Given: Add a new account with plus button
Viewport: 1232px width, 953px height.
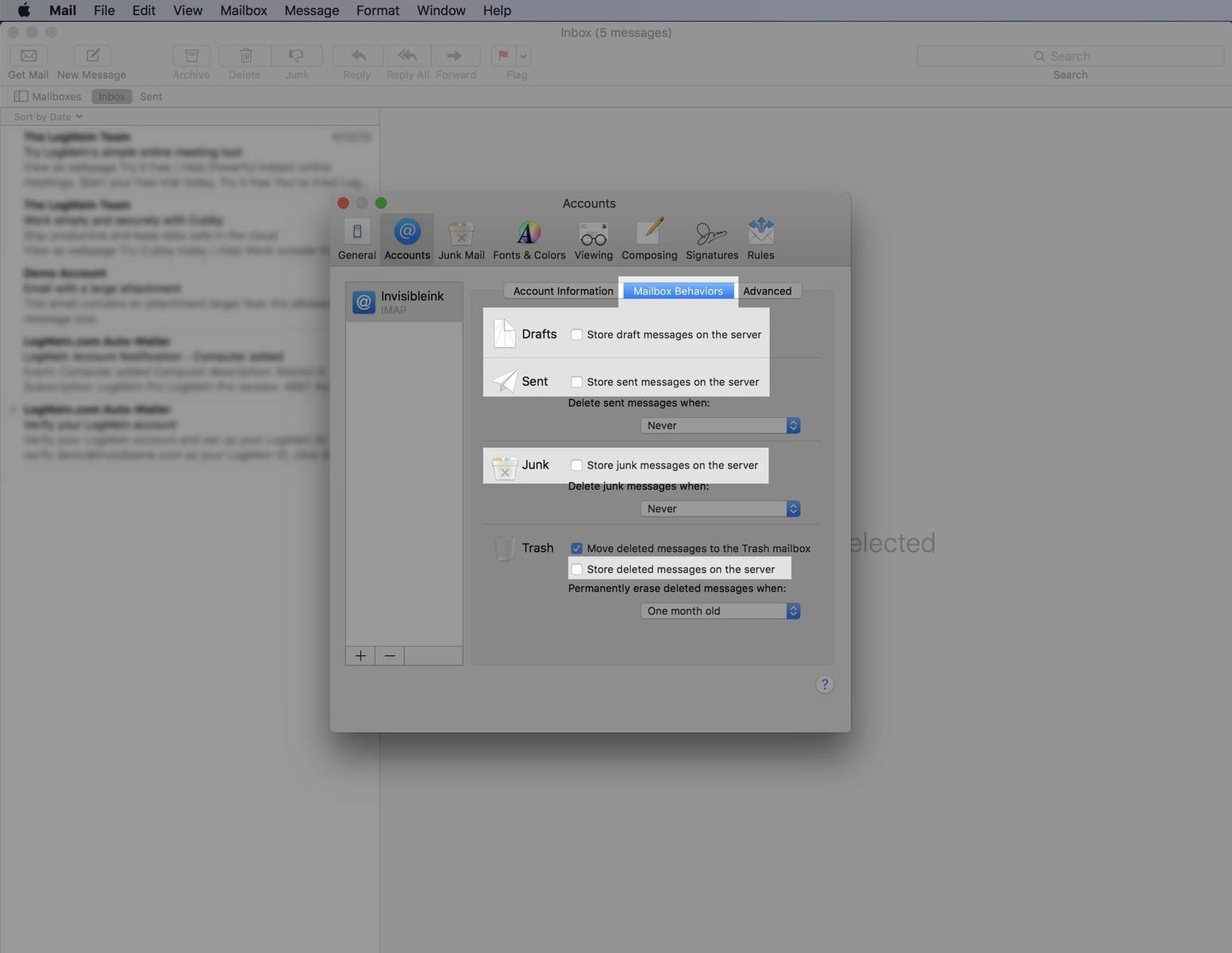Looking at the screenshot, I should point(360,656).
